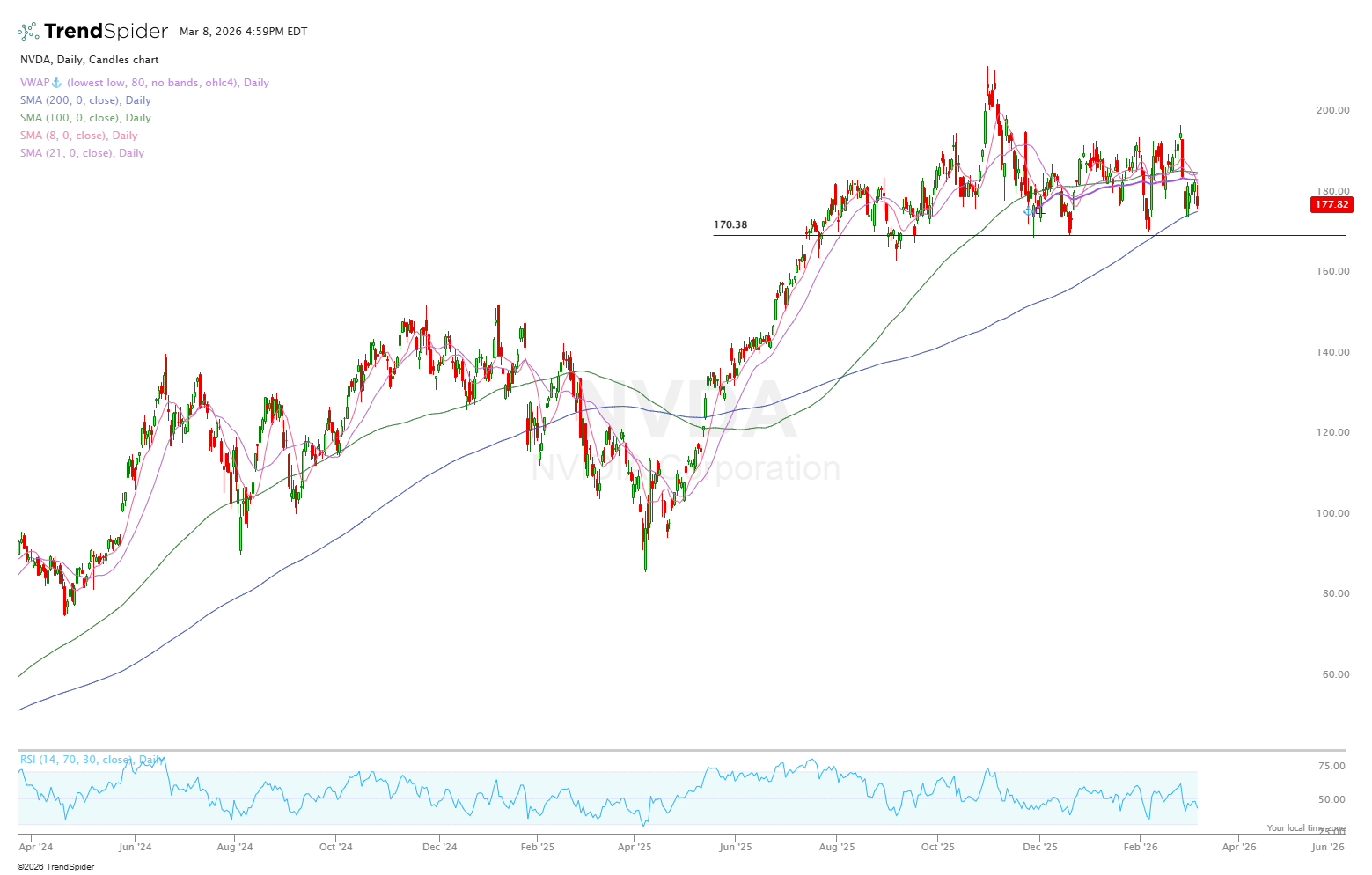This screenshot has height=875, width=1372.
Task: Click the red 177.82 current price tag
Action: pos(1332,205)
